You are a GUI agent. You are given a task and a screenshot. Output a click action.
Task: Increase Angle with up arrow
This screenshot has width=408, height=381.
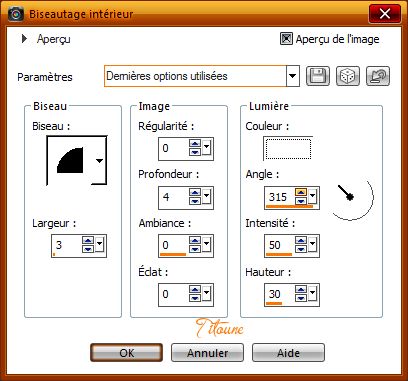[x=301, y=192]
